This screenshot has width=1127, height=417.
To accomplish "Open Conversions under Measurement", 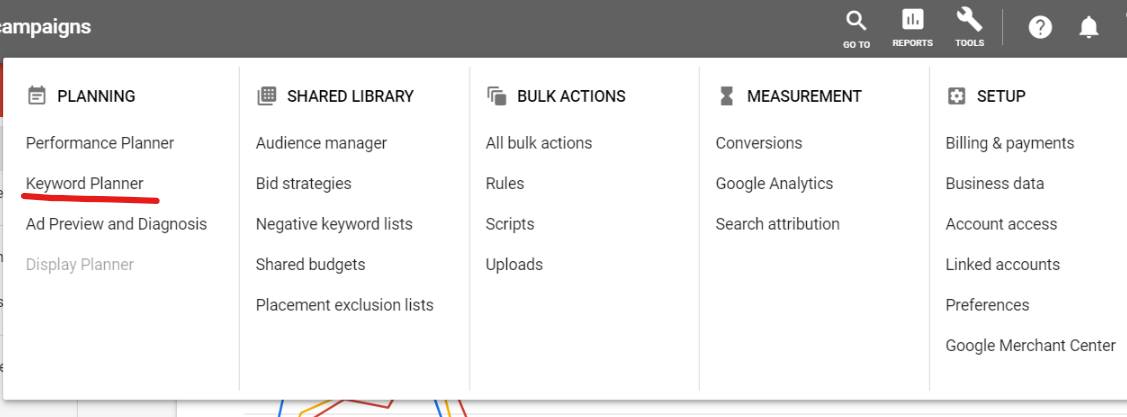I will tap(759, 143).
